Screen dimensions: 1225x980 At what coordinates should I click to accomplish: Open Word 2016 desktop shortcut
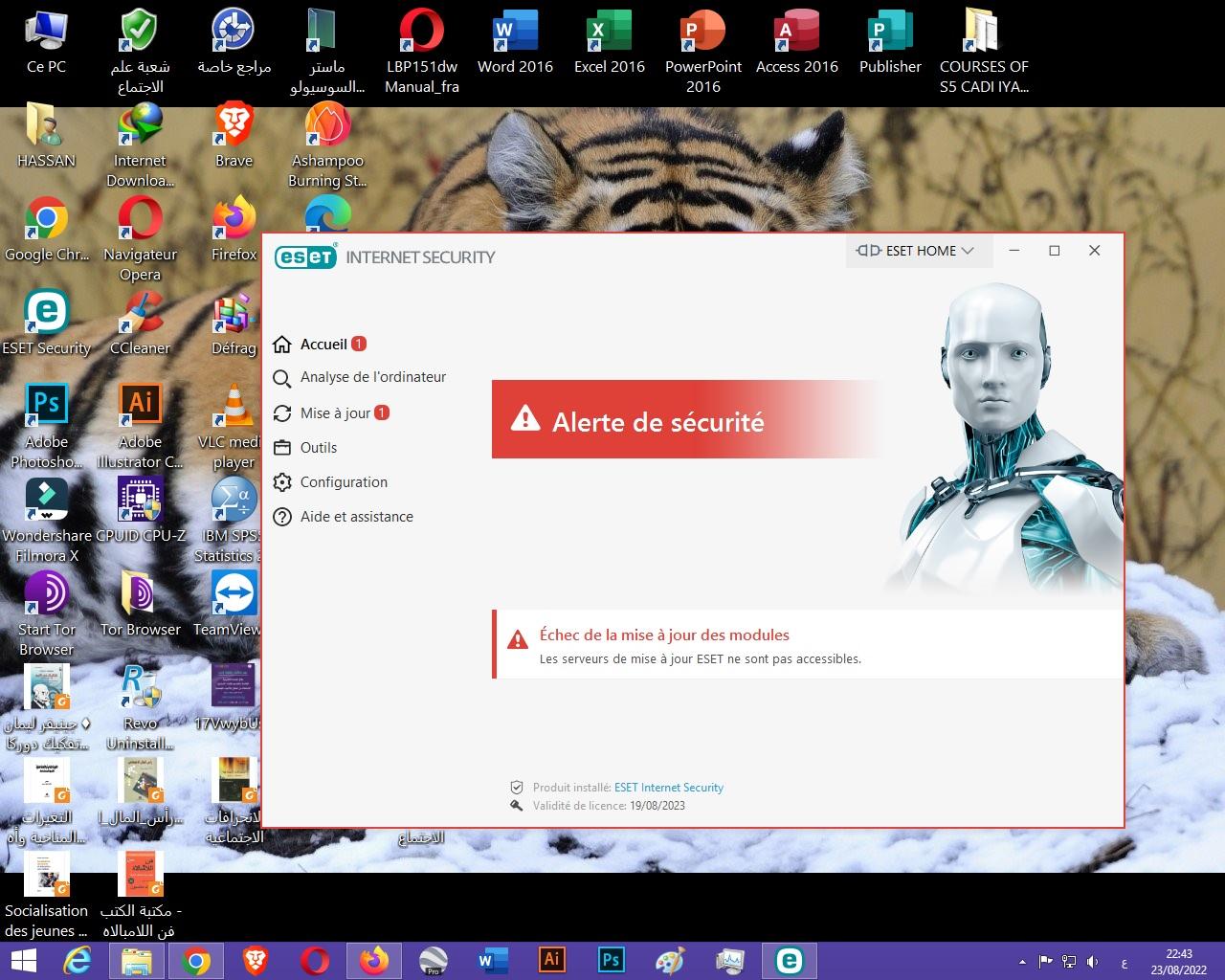[515, 41]
